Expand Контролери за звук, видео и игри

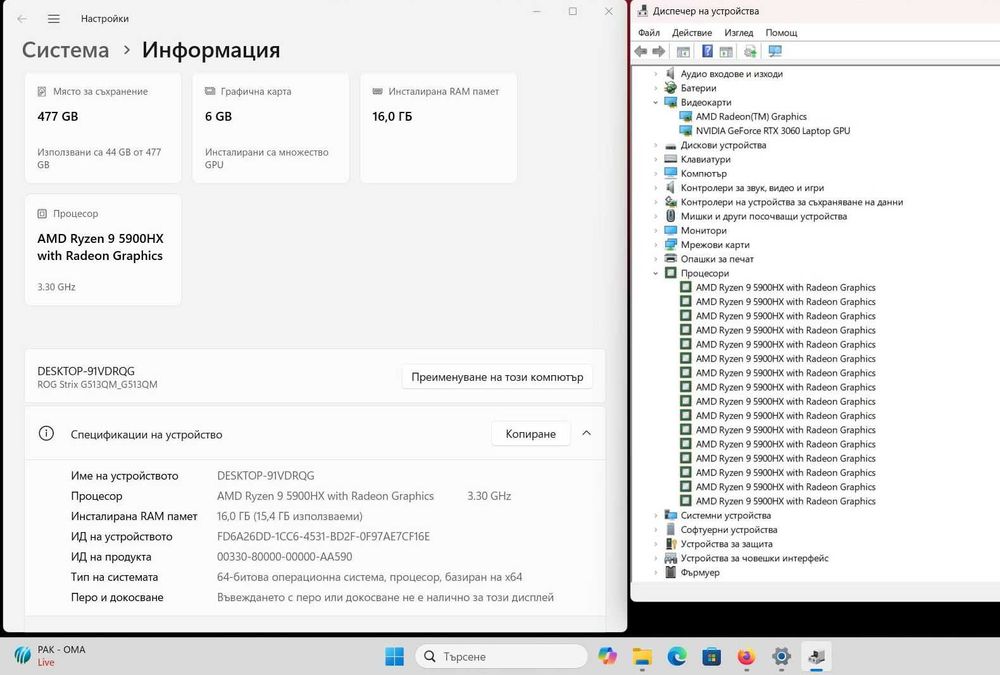pyautogui.click(x=656, y=188)
